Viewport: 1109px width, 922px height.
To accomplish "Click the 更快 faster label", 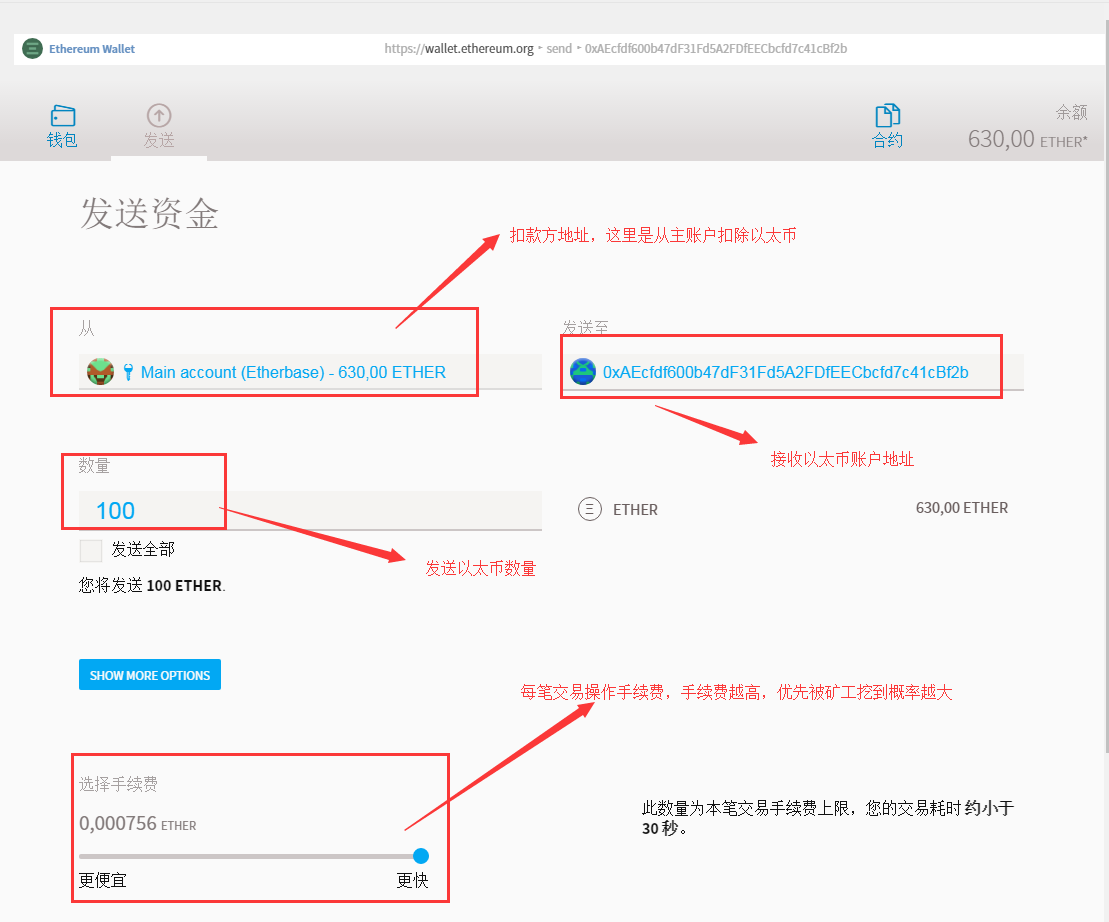I will [x=412, y=880].
